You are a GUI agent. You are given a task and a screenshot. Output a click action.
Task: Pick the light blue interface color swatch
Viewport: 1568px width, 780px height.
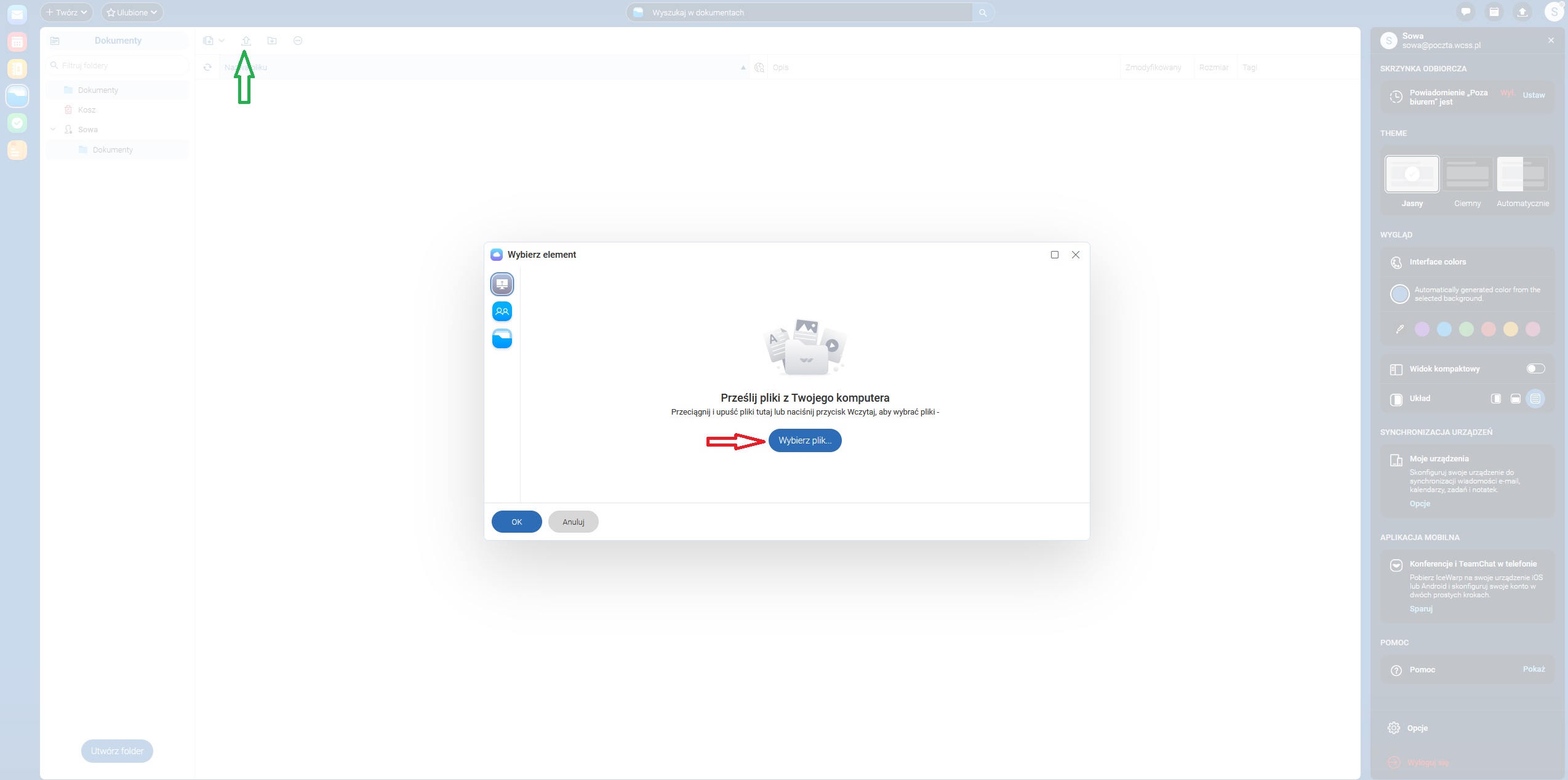(x=1444, y=329)
